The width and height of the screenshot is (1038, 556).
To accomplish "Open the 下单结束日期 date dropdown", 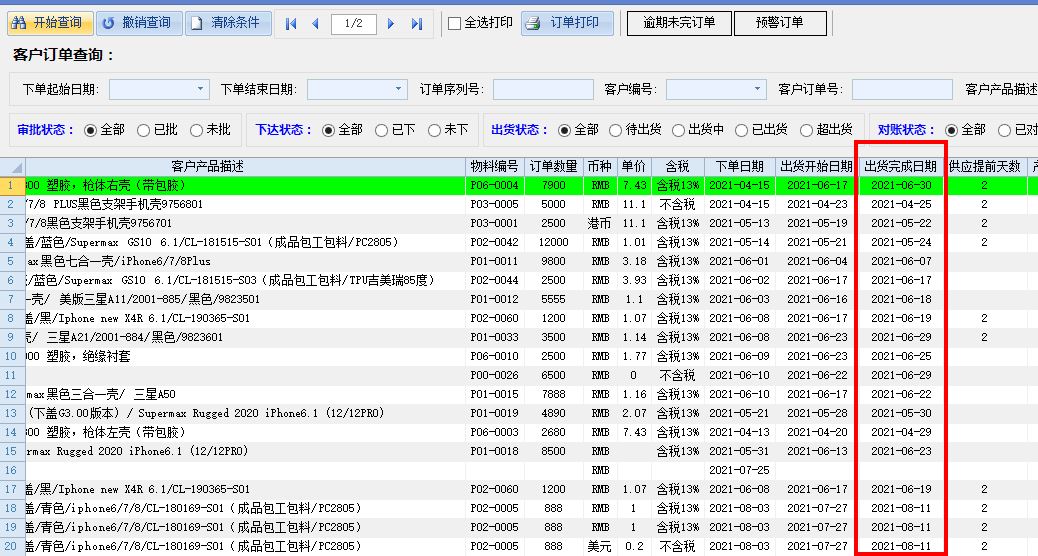I will [x=398, y=90].
